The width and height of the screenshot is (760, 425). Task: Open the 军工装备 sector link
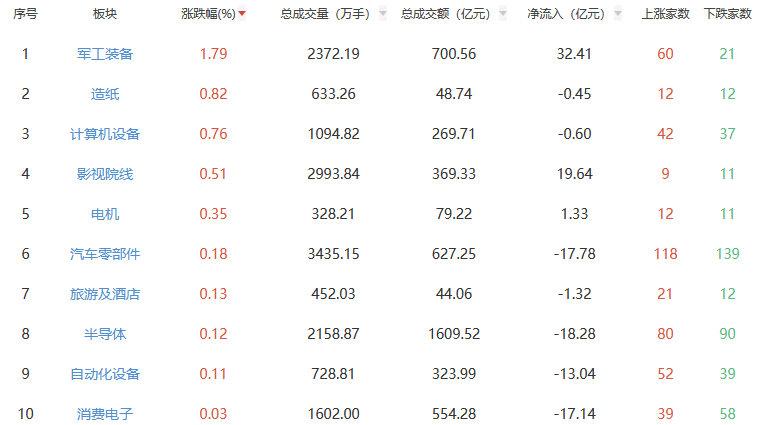click(105, 54)
